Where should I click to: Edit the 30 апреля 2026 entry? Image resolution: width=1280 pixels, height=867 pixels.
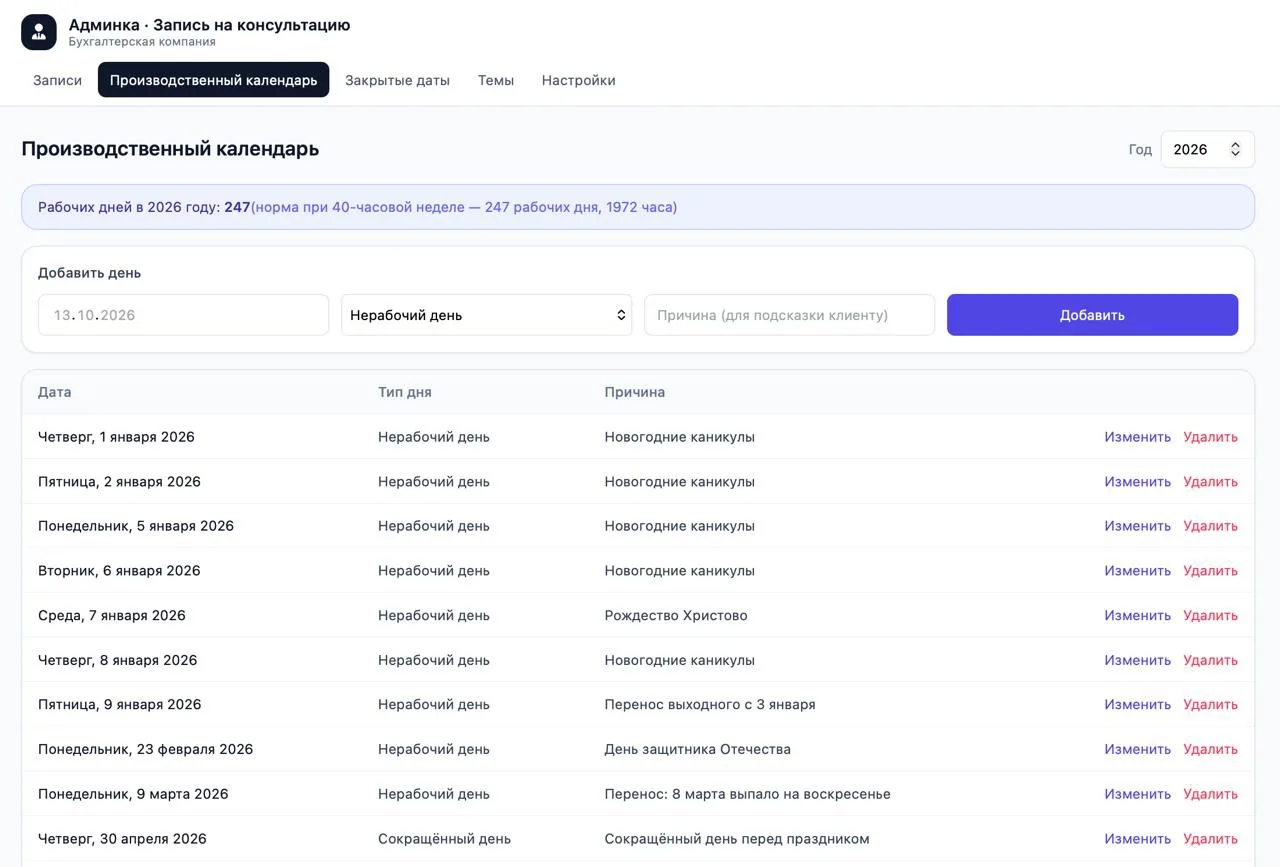point(1137,839)
